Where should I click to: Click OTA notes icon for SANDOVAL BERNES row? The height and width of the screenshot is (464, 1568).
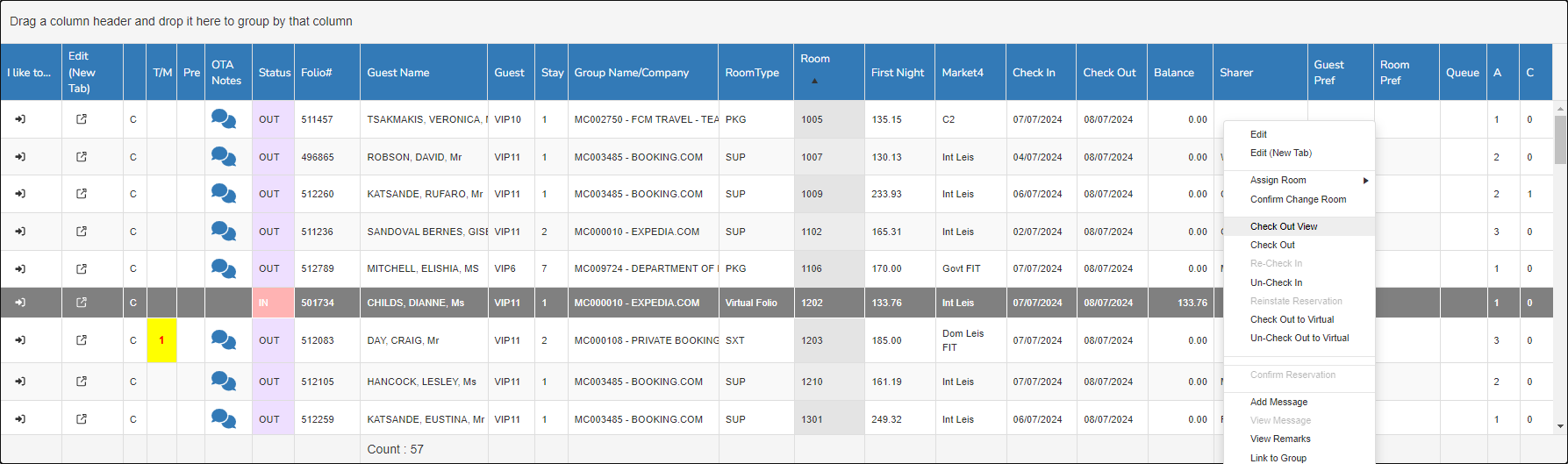point(224,232)
